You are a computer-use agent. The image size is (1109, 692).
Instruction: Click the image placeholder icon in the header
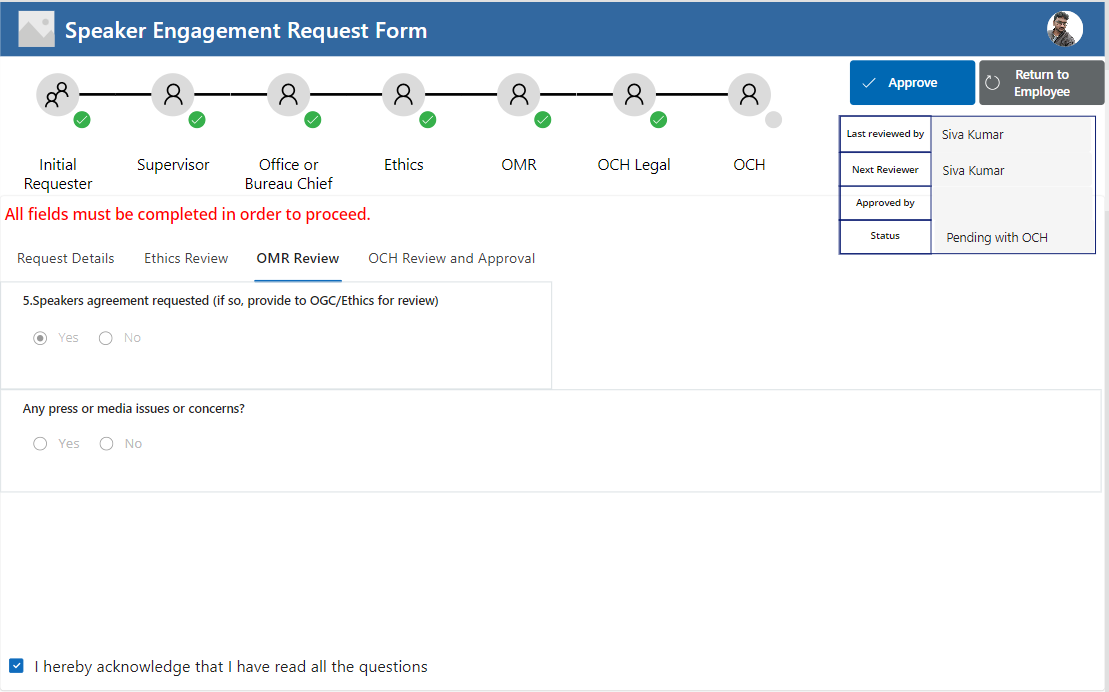(x=36, y=28)
